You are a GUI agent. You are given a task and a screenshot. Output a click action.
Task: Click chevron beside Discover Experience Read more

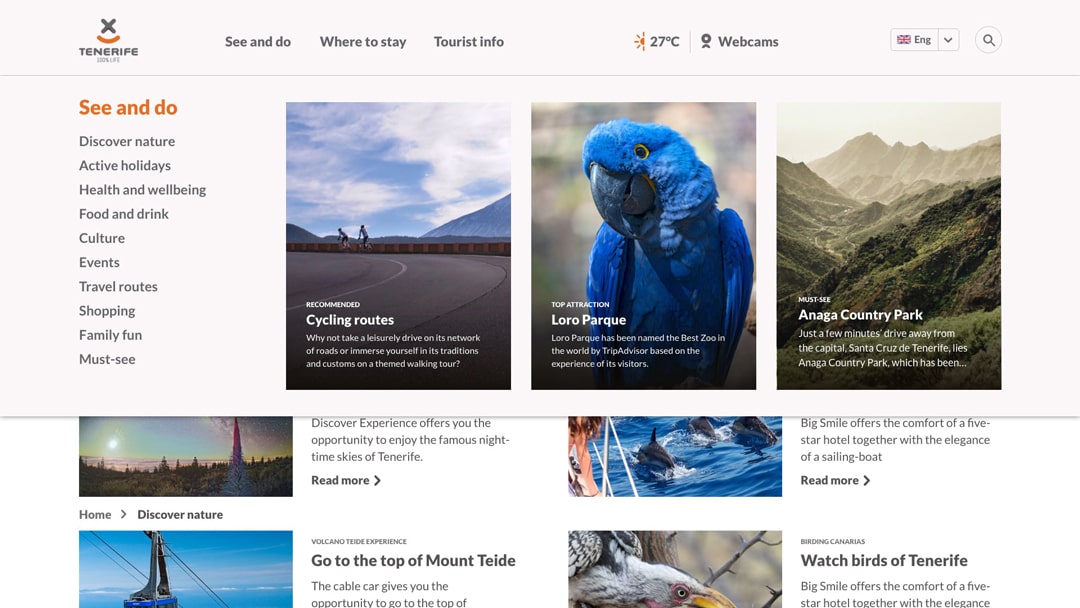[377, 481]
